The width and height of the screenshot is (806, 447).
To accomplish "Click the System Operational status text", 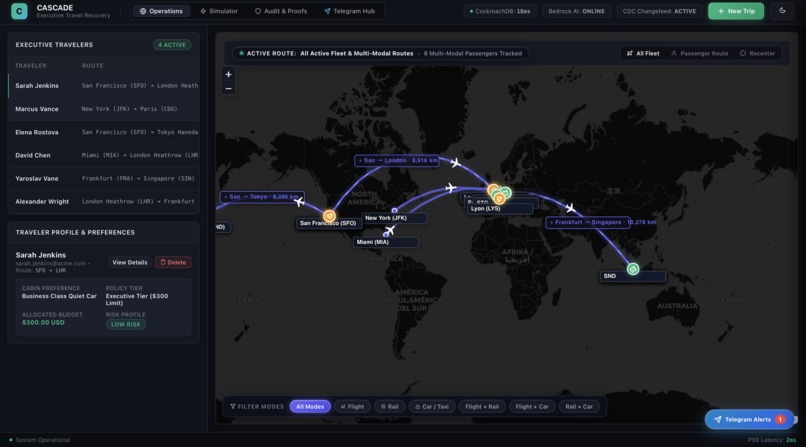I will point(43,440).
